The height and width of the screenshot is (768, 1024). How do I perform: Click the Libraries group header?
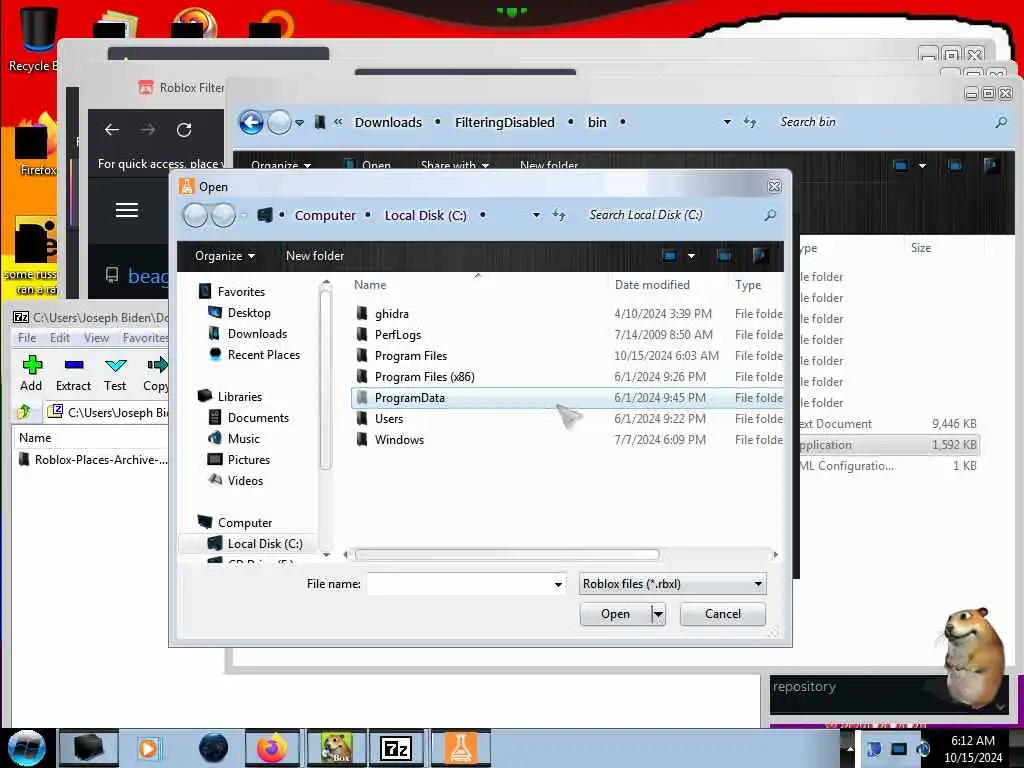click(239, 396)
